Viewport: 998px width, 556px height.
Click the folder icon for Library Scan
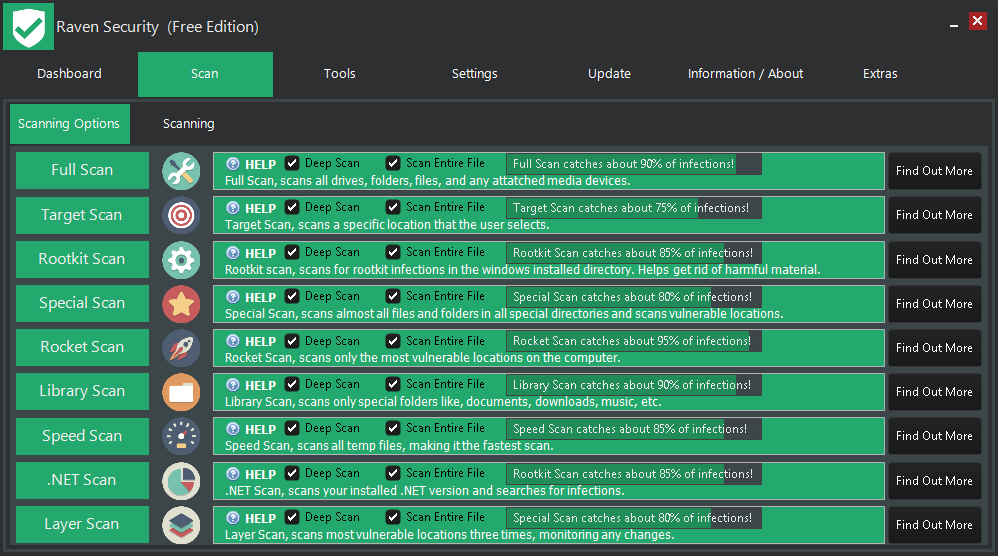coord(181,392)
